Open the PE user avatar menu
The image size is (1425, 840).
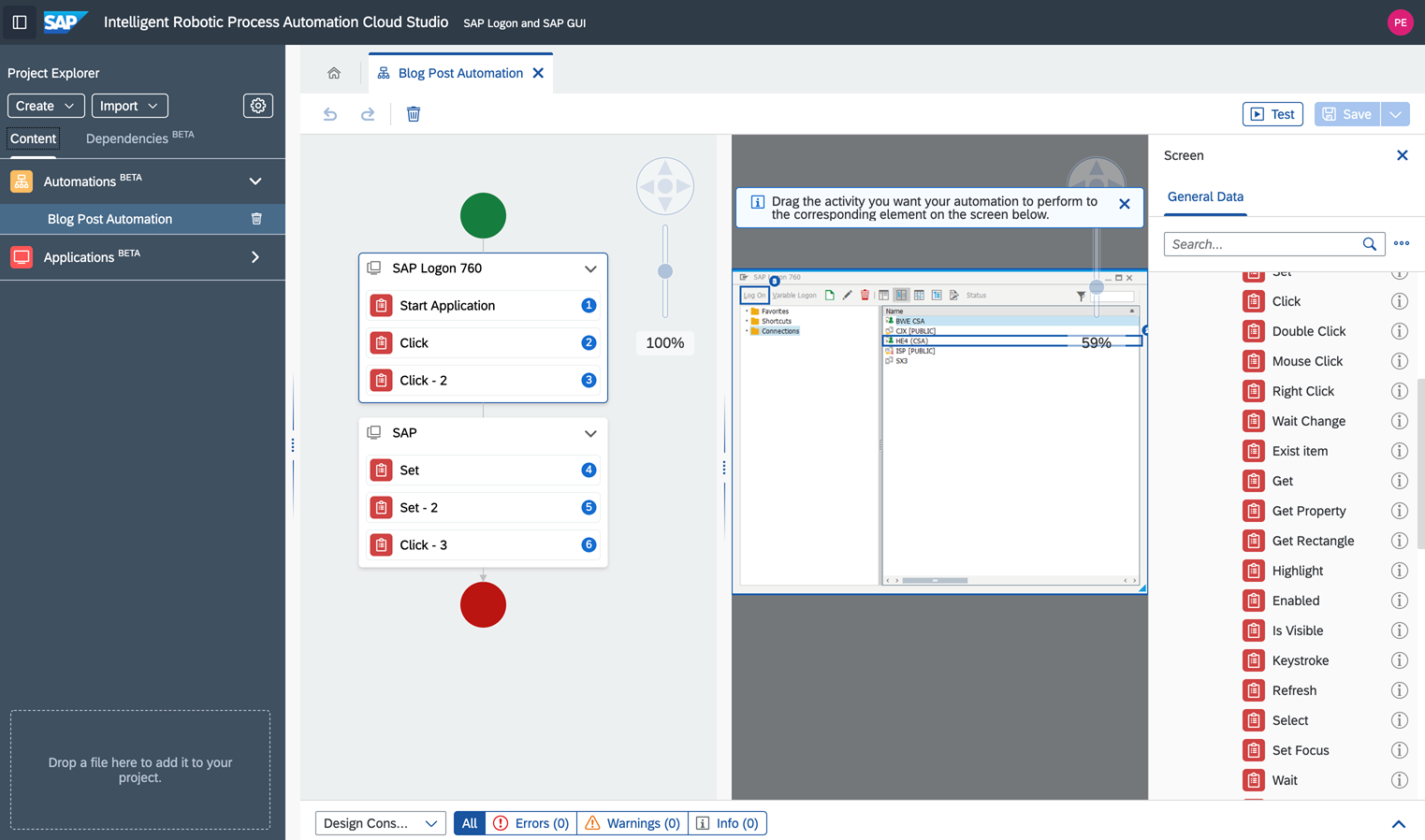click(1400, 22)
